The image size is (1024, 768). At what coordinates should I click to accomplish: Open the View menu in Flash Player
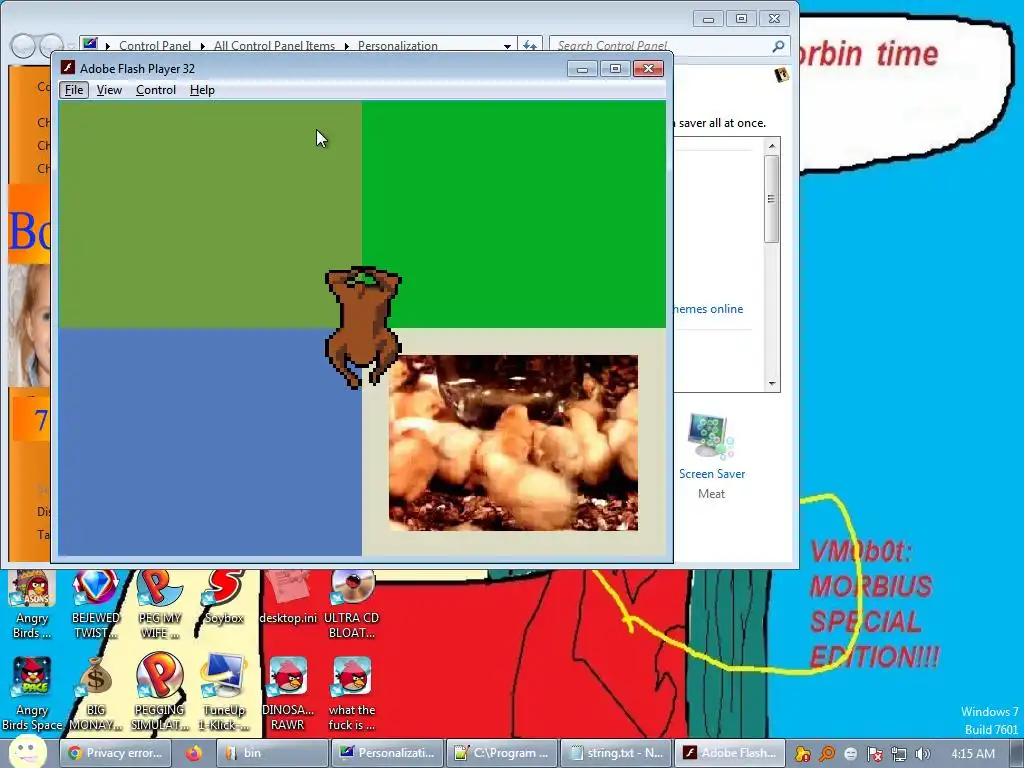pos(109,90)
